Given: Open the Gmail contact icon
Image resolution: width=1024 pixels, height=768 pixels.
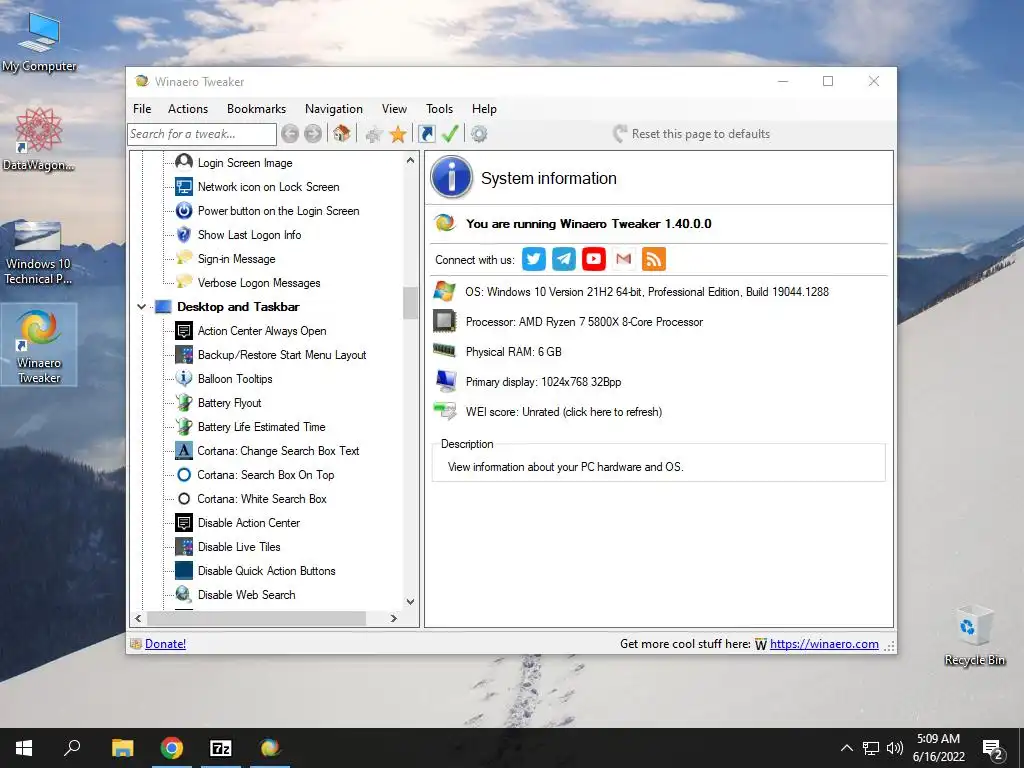Looking at the screenshot, I should 624,259.
